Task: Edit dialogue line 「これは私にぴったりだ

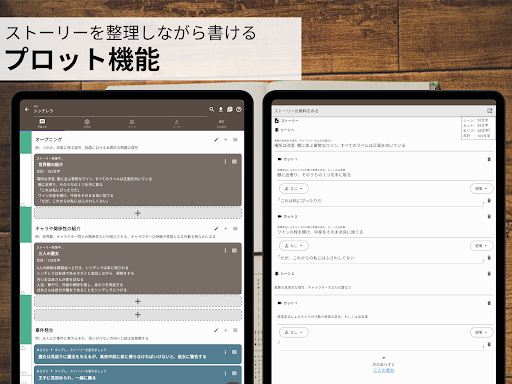Action: point(380,201)
